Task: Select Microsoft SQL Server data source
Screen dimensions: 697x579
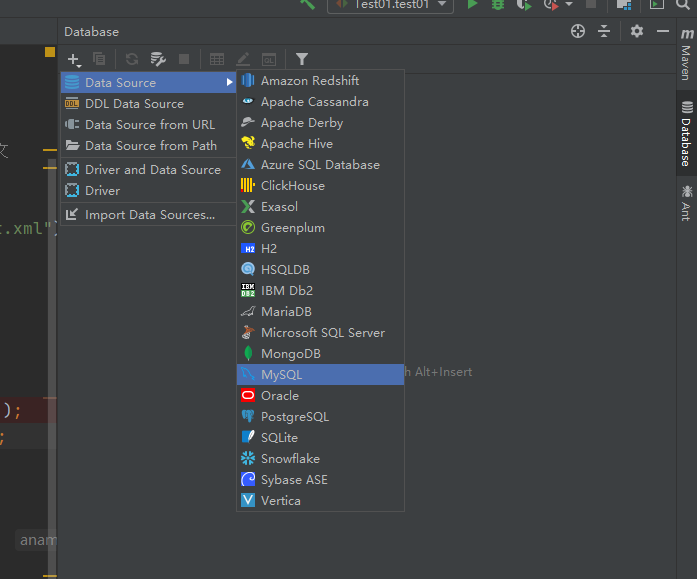Action: [x=320, y=332]
